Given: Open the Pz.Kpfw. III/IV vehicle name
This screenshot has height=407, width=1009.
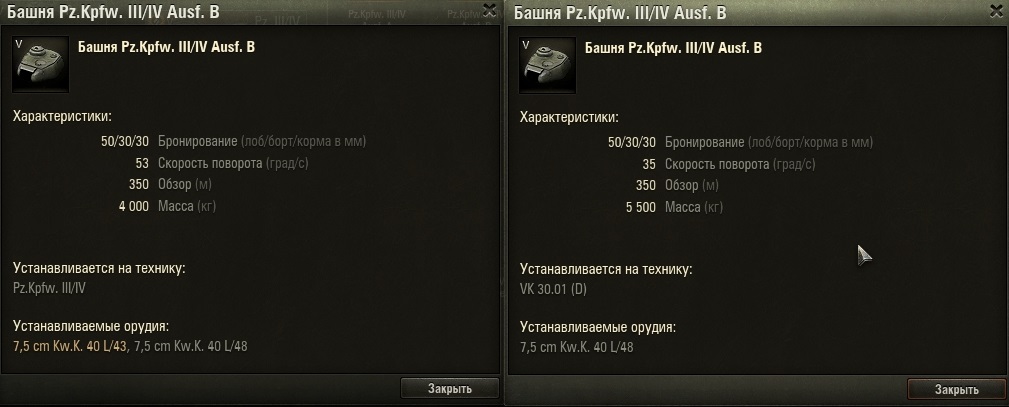Looking at the screenshot, I should [x=49, y=288].
